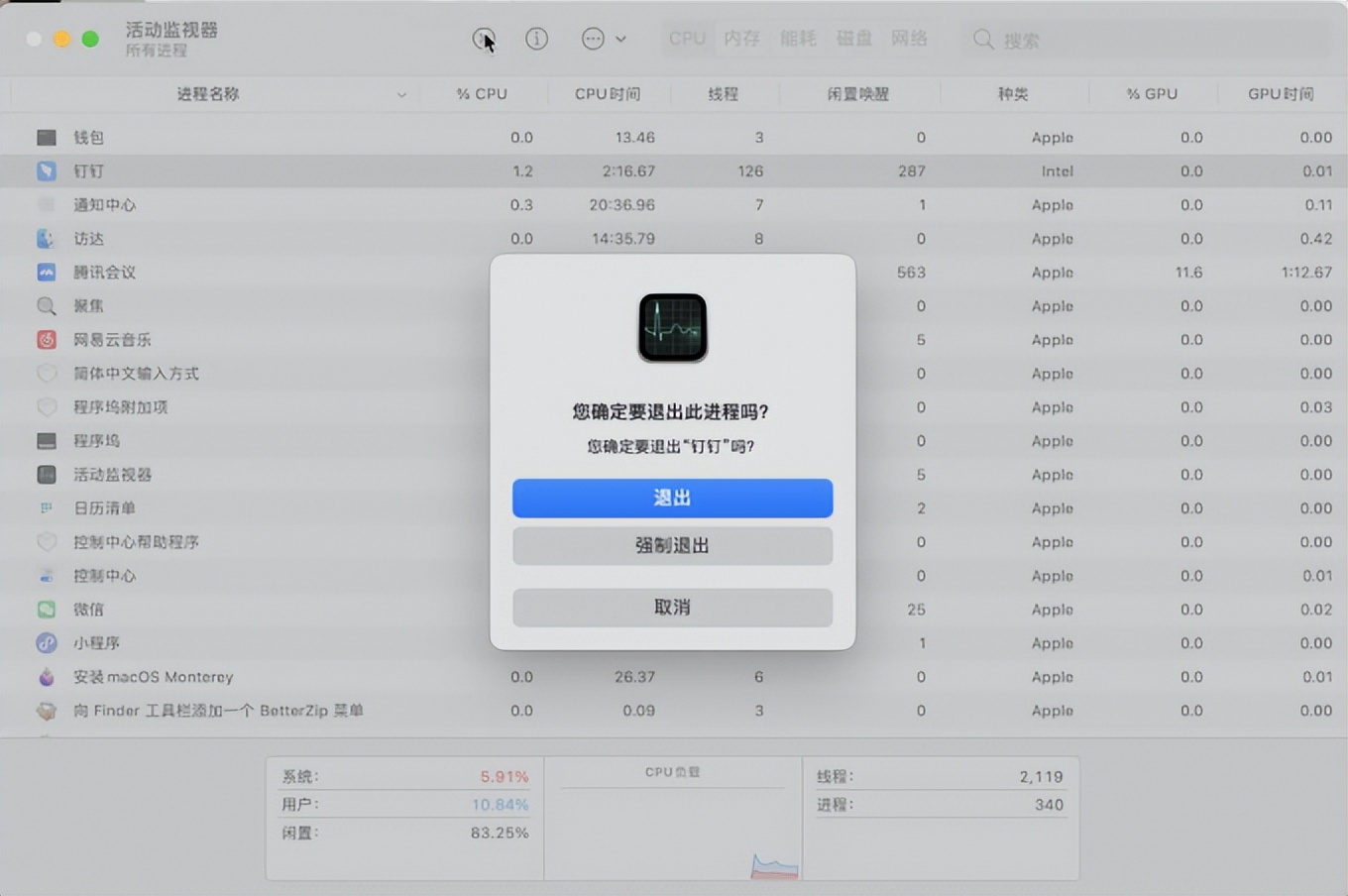Click the 网易云音乐 app icon
This screenshot has height=896, width=1348.
coord(46,340)
